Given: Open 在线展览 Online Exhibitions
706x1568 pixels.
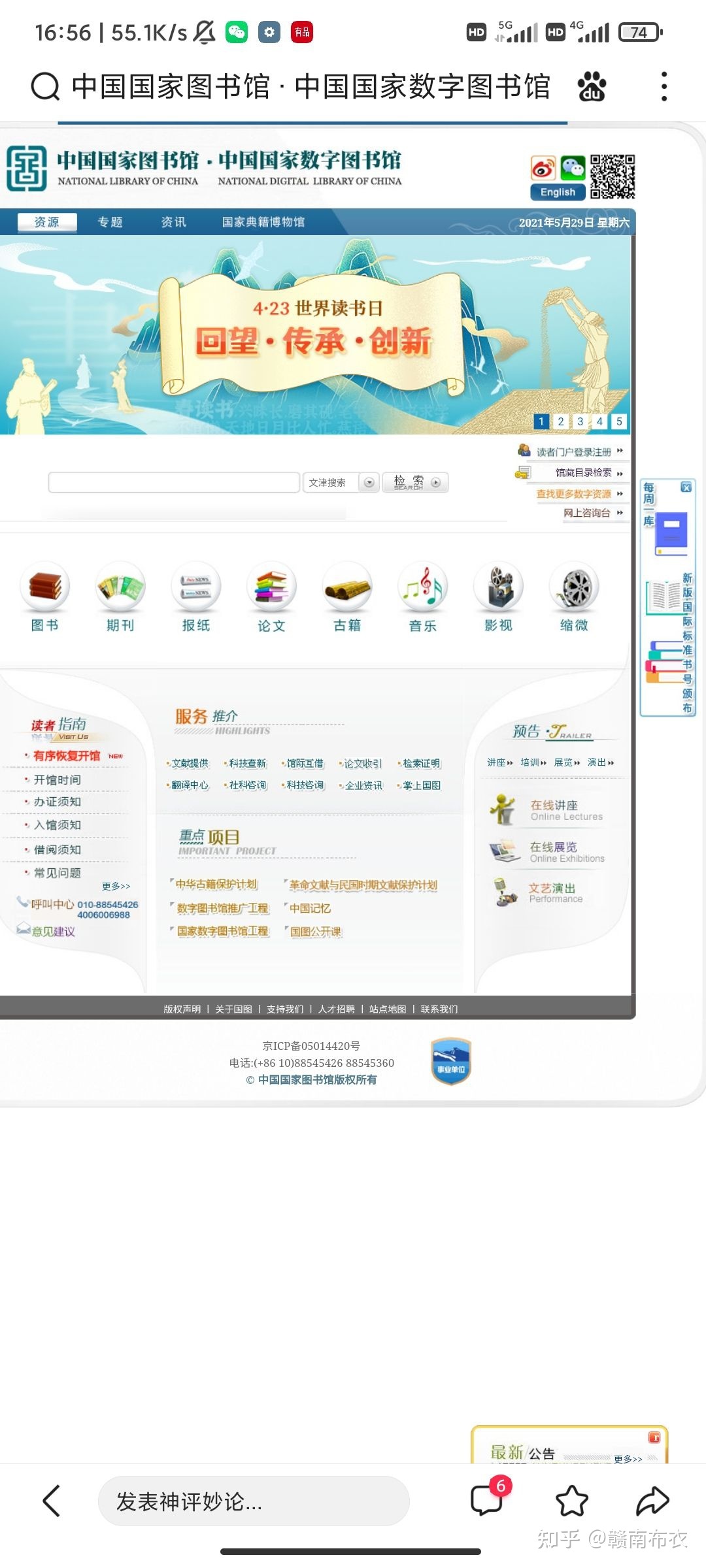Looking at the screenshot, I should (547, 852).
